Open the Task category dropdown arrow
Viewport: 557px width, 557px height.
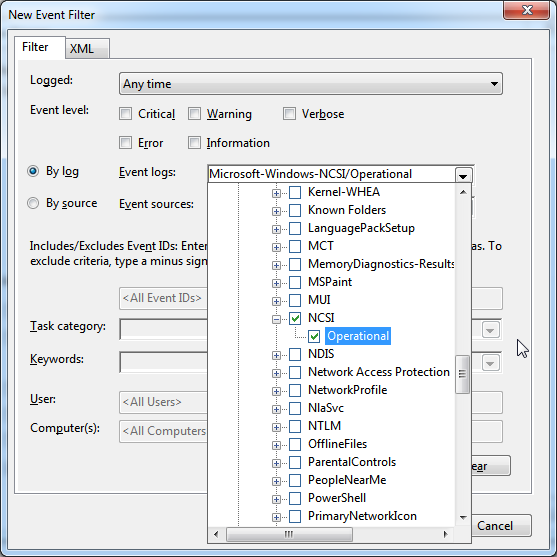click(x=490, y=330)
